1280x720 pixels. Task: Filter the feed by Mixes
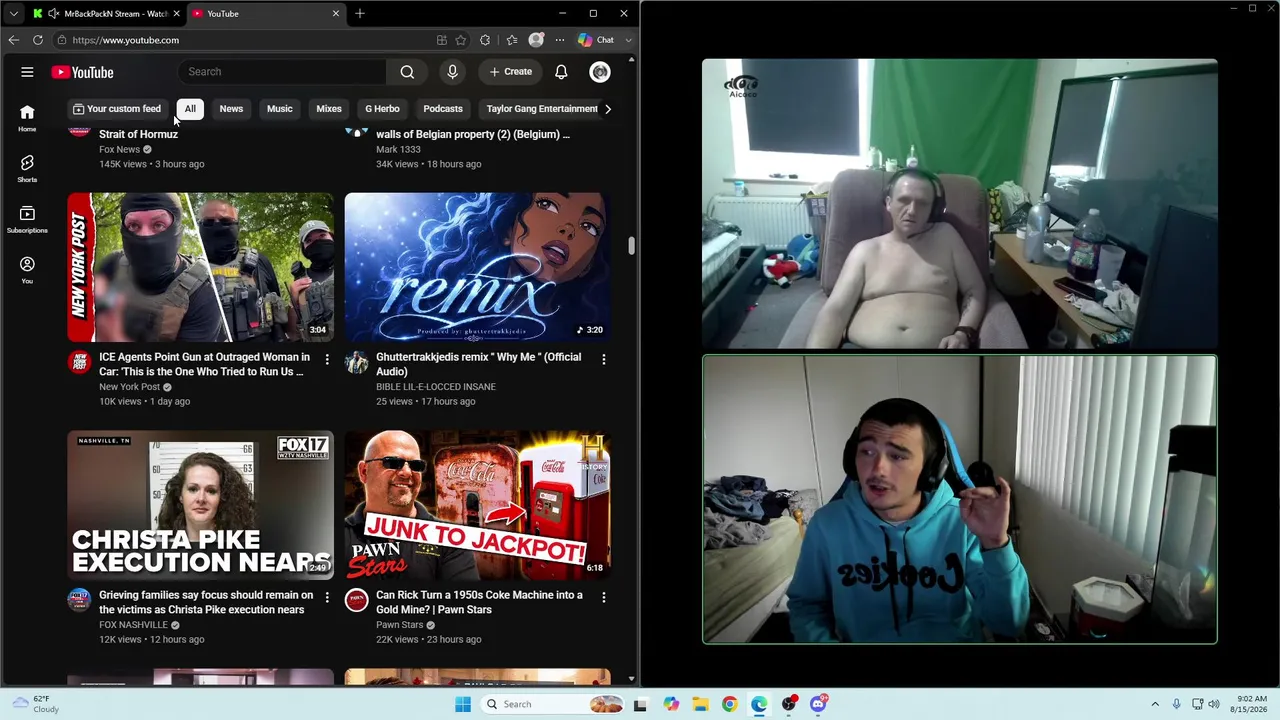(x=329, y=109)
